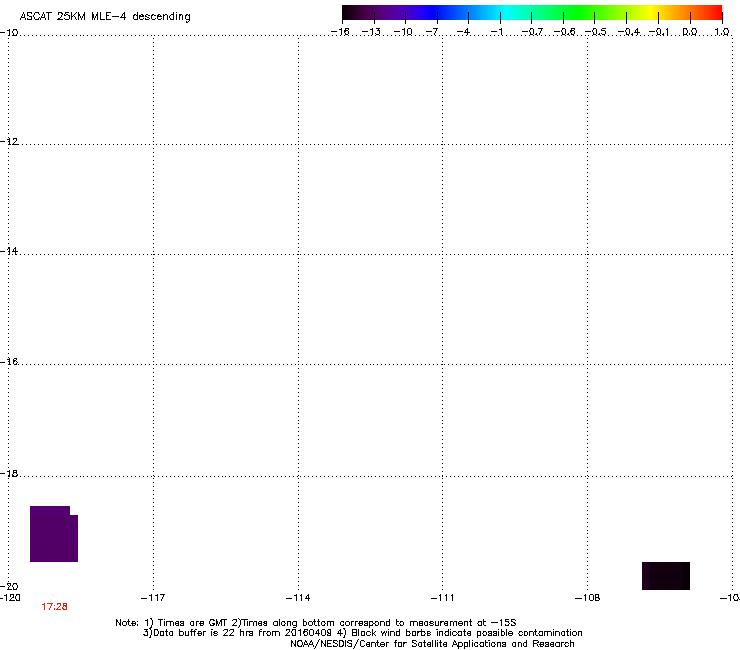This screenshot has height=650, width=740.
Task: Click the color bar label -0.1
Action: click(659, 32)
